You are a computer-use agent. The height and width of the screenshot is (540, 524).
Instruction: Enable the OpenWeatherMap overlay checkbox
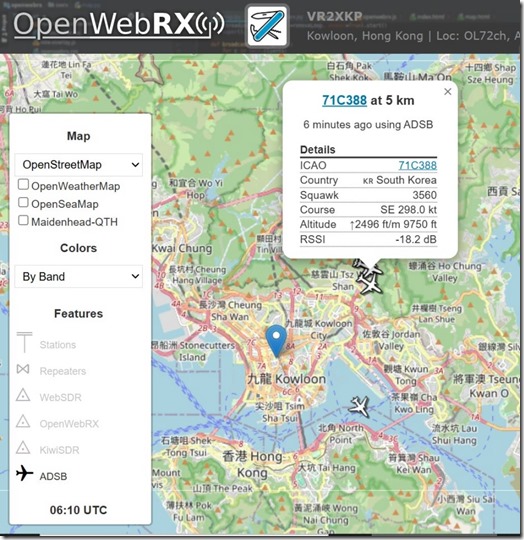[x=23, y=184]
